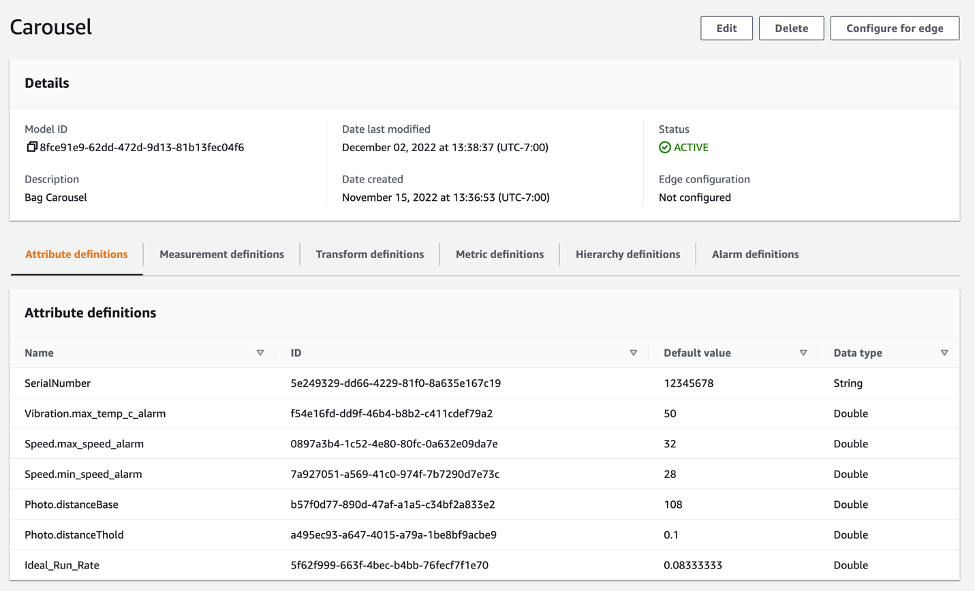Screen dimensions: 977x591
Task: Open the filter icon on ID column
Action: (x=634, y=352)
